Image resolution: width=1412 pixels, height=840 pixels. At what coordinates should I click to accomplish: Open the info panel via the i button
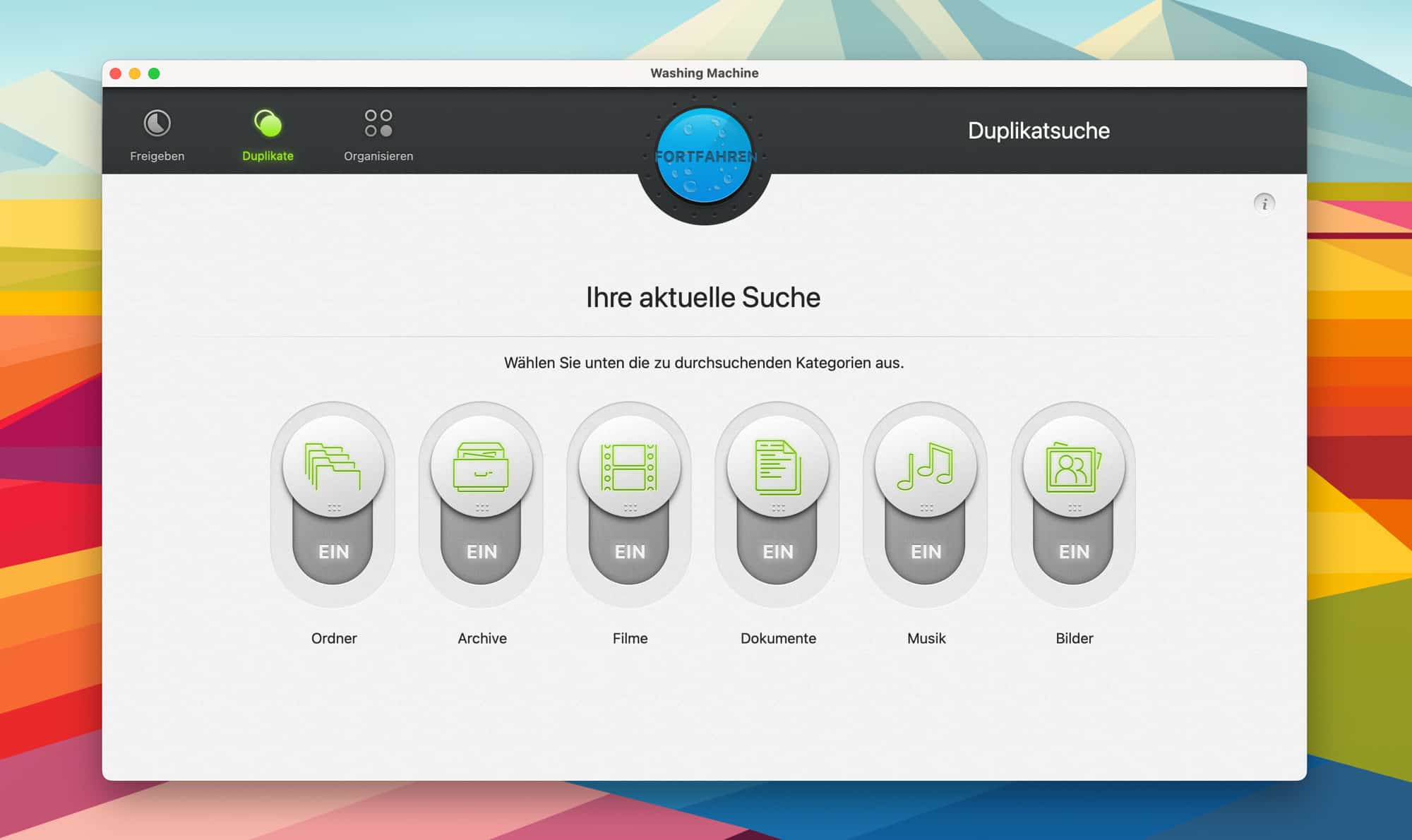(1265, 205)
